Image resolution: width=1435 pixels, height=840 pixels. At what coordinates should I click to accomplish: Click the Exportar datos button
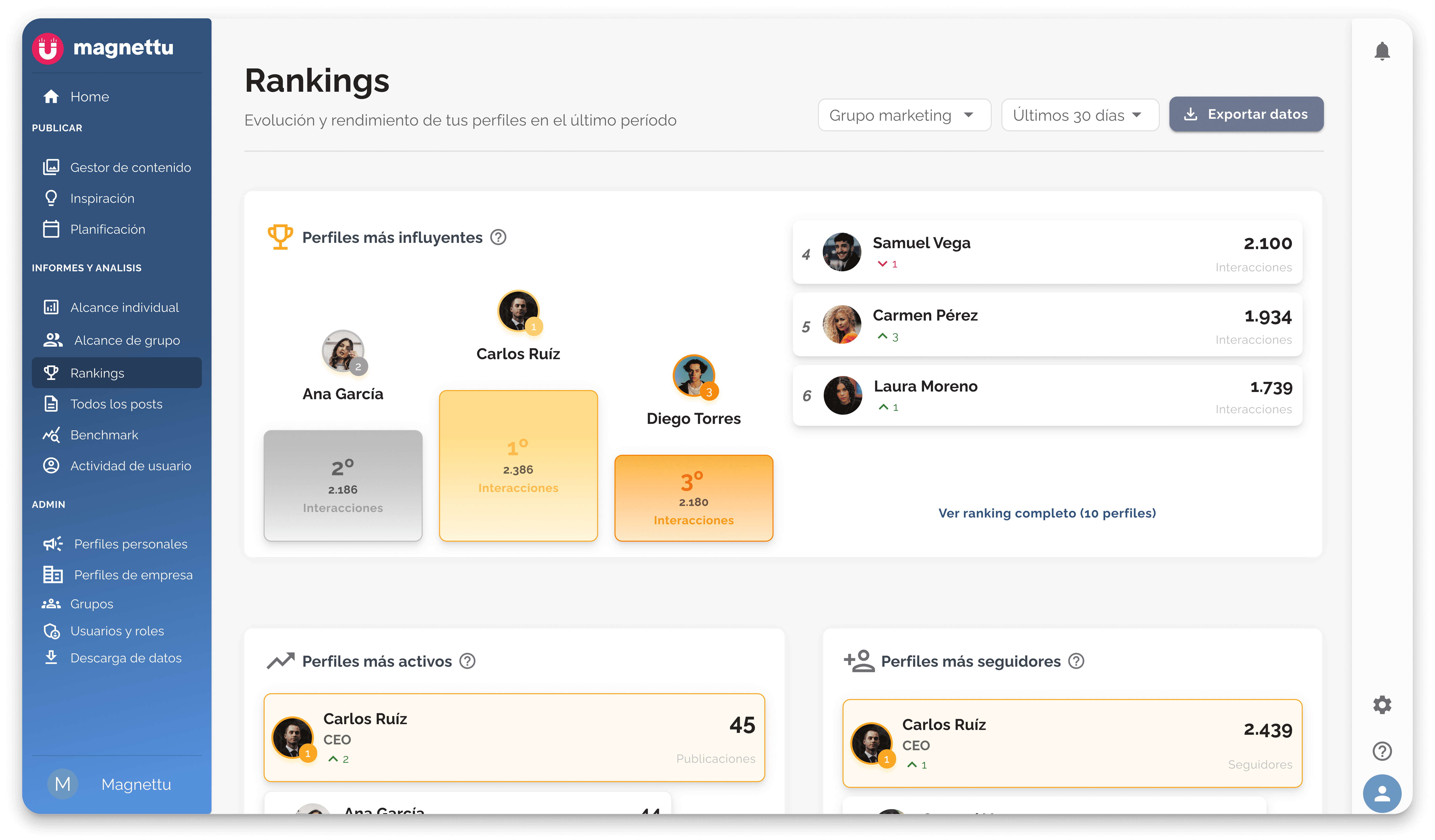(x=1246, y=114)
